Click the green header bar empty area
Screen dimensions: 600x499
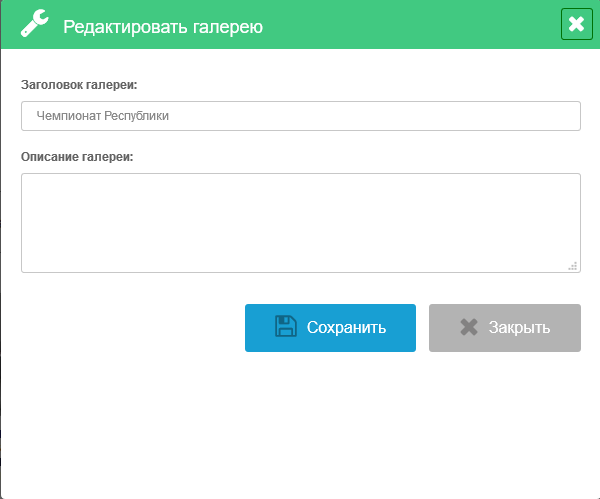[x=420, y=25]
